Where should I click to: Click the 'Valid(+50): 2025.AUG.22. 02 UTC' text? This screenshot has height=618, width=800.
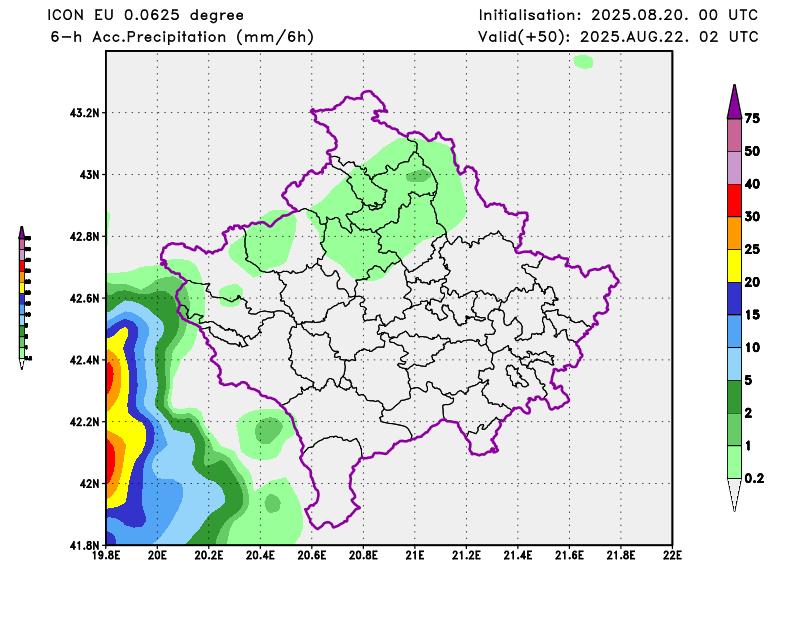(618, 37)
